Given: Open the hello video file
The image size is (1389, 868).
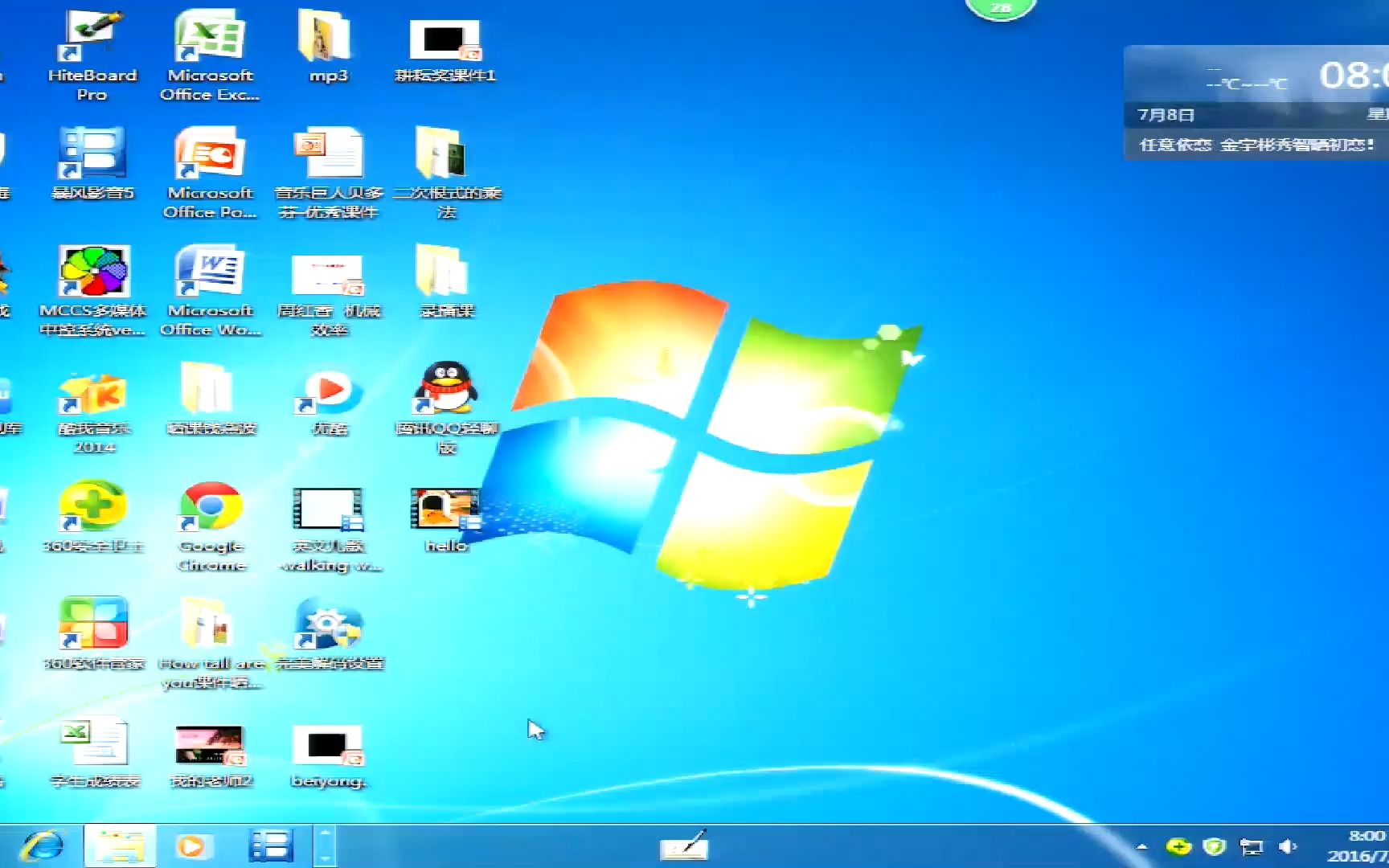Looking at the screenshot, I should point(445,519).
